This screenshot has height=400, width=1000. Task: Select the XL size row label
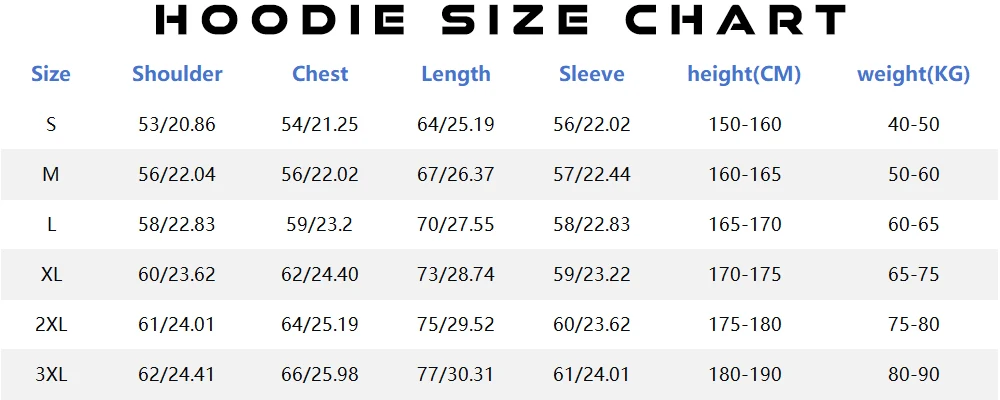coord(51,275)
